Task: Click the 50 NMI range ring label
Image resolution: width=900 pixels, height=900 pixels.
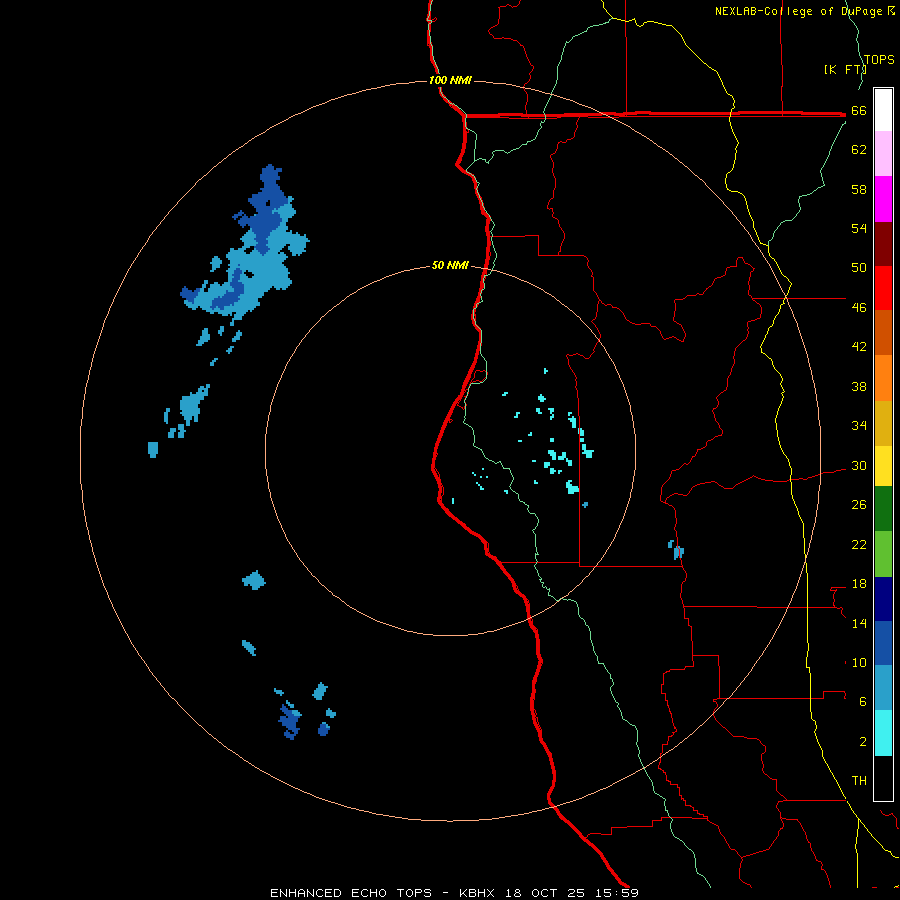Action: 450,265
